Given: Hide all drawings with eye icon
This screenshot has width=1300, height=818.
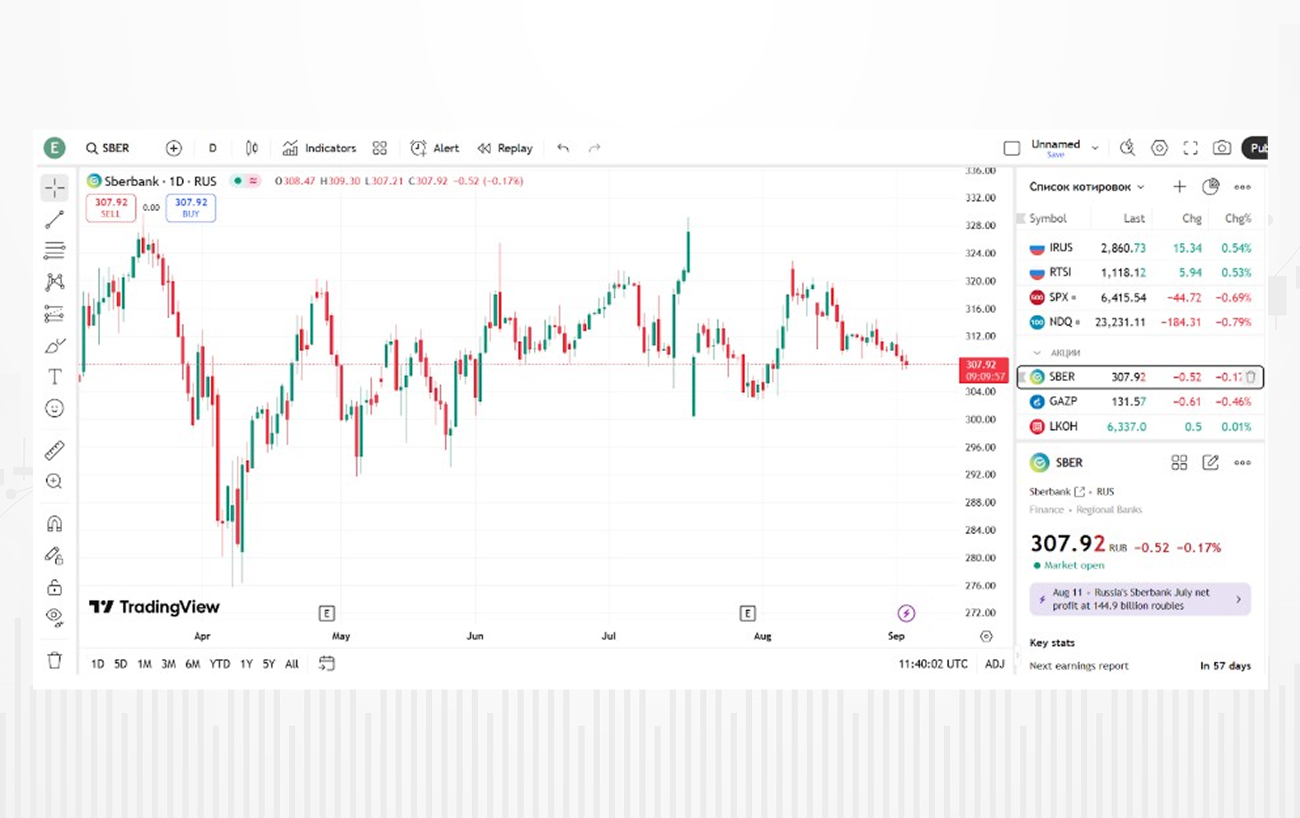Looking at the screenshot, I should [x=54, y=616].
